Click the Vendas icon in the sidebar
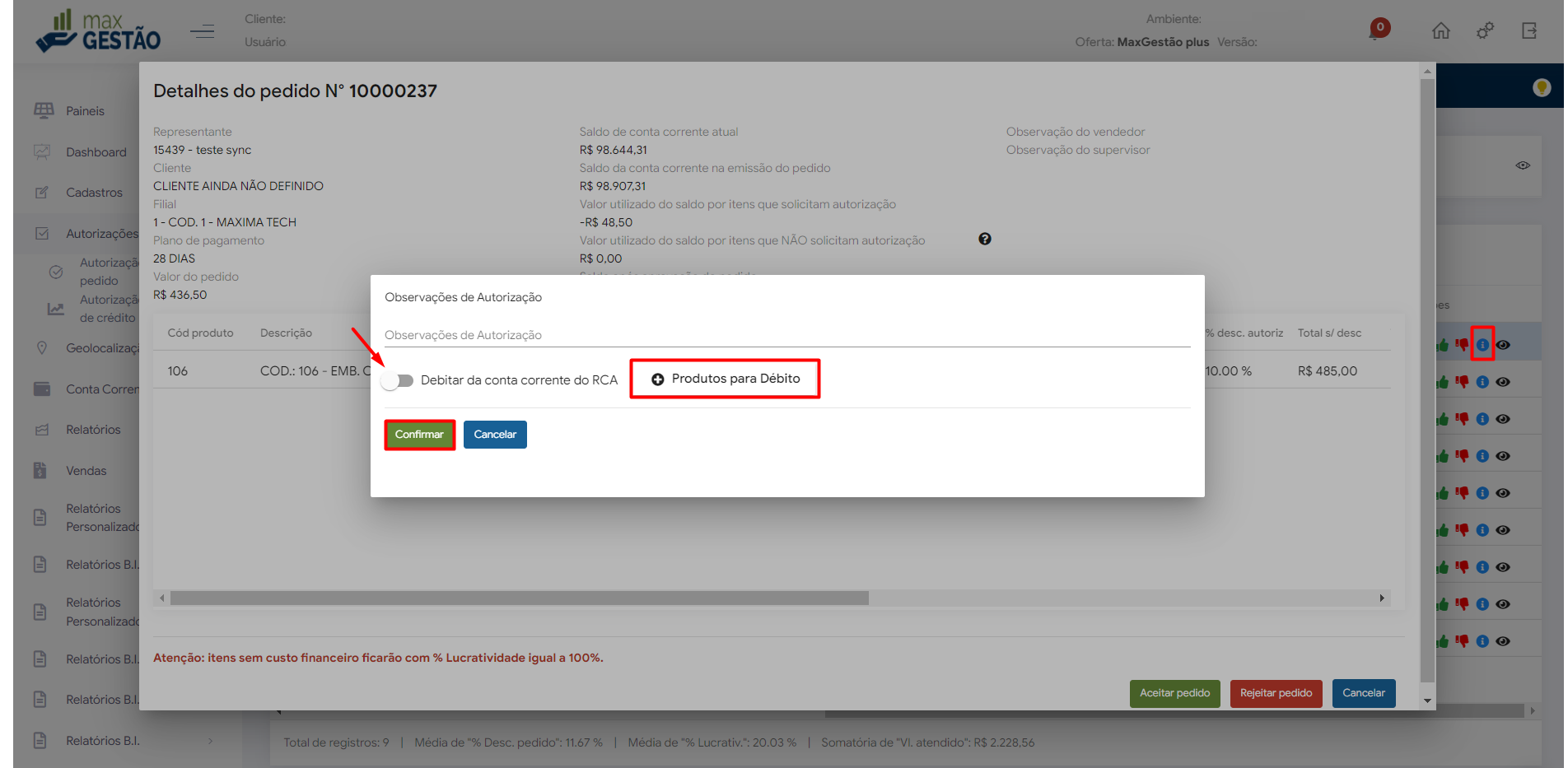Screen dimensions: 1568x768 40,470
